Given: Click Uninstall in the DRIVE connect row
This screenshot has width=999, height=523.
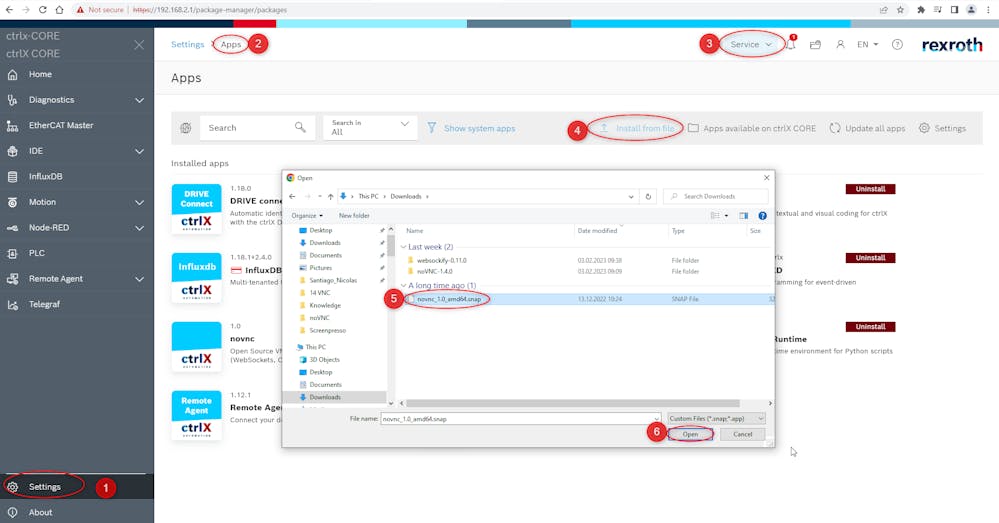Looking at the screenshot, I should (870, 189).
